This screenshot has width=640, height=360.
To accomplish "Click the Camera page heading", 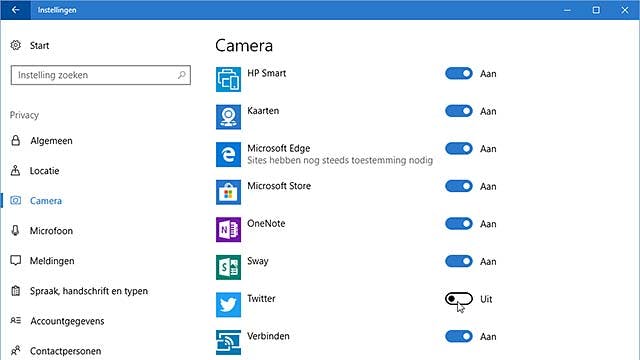I will pos(244,45).
